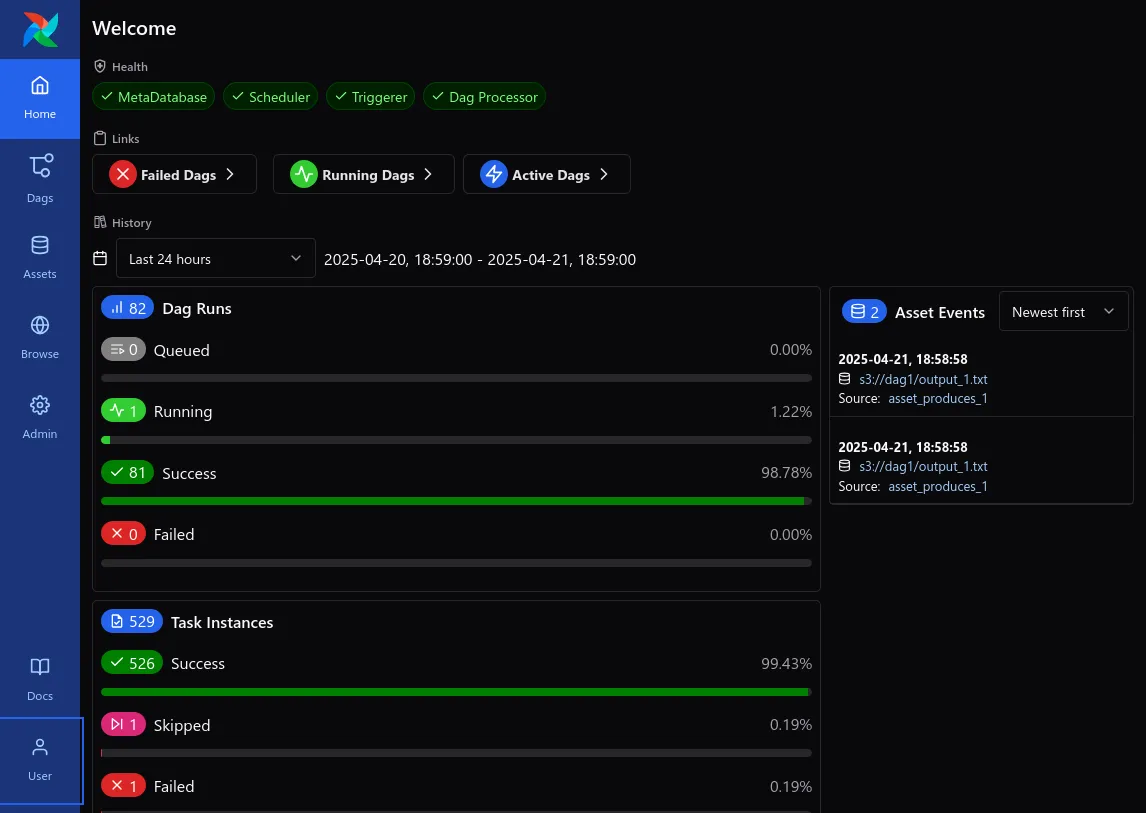Open the Active Dags link
This screenshot has width=1146, height=813.
tap(547, 174)
